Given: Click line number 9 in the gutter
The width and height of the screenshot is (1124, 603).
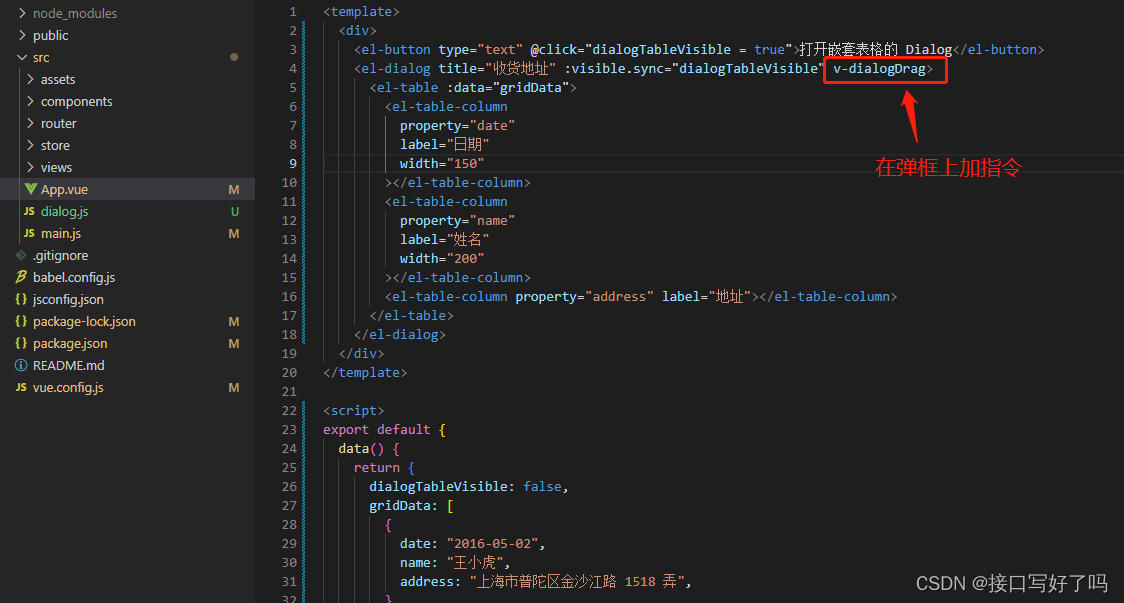Looking at the screenshot, I should tap(292, 163).
